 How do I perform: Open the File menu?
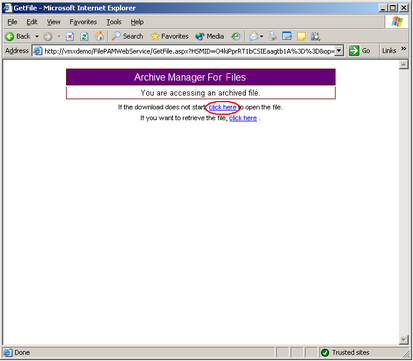pyautogui.click(x=12, y=22)
